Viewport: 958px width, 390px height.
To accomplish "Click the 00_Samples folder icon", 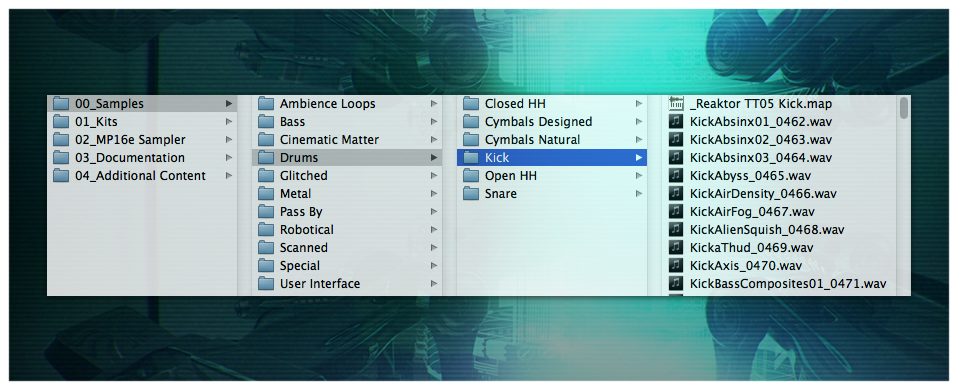I will point(61,104).
